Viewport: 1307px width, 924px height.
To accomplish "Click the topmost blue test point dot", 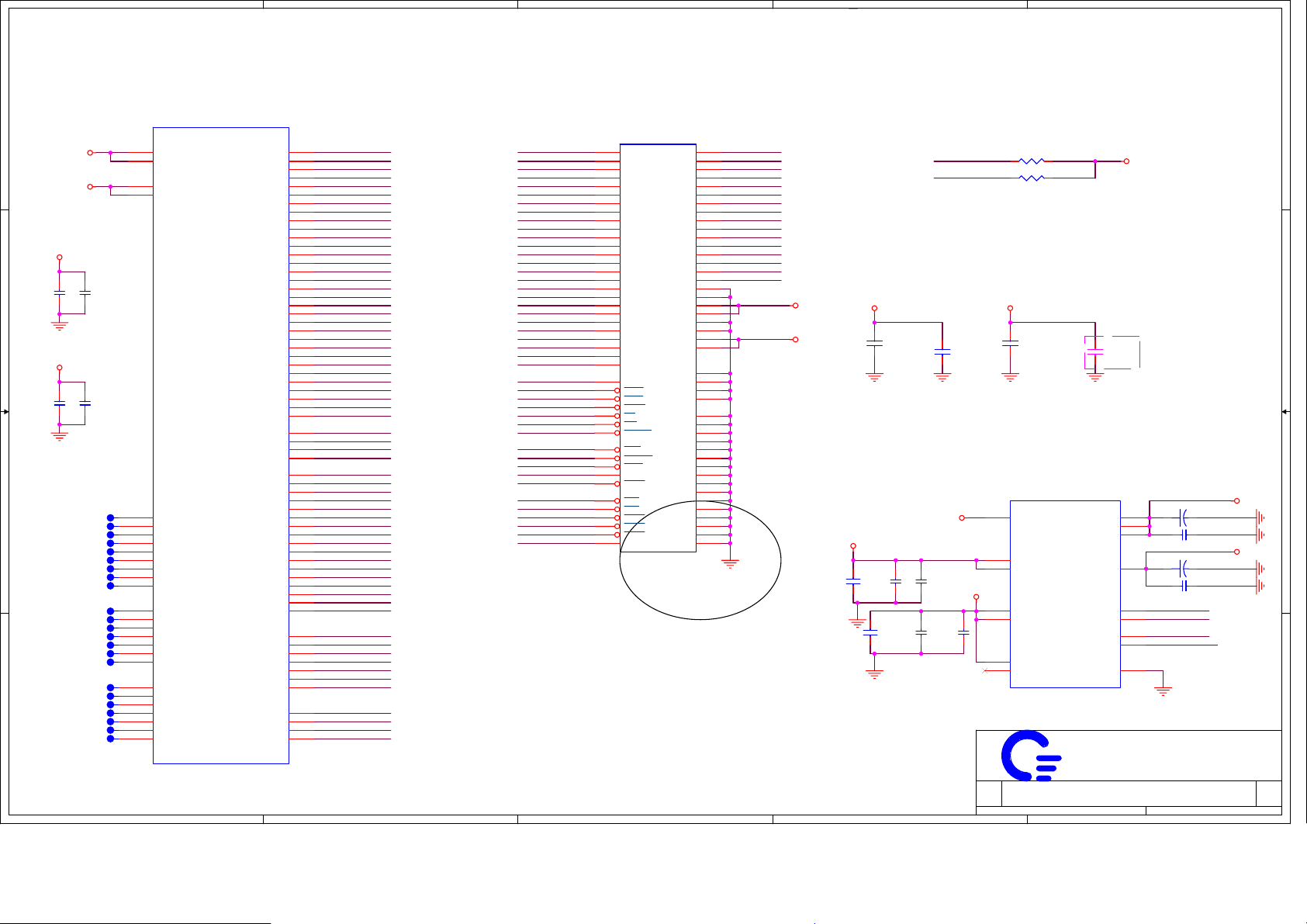I will point(111,517).
